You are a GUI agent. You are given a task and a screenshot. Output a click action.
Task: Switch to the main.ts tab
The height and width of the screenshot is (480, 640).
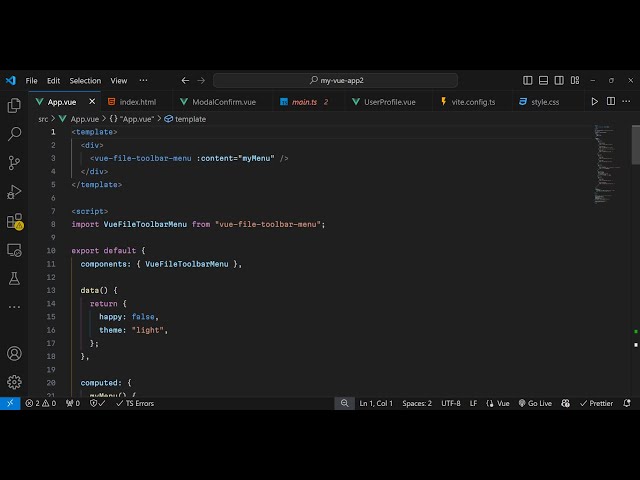point(302,102)
